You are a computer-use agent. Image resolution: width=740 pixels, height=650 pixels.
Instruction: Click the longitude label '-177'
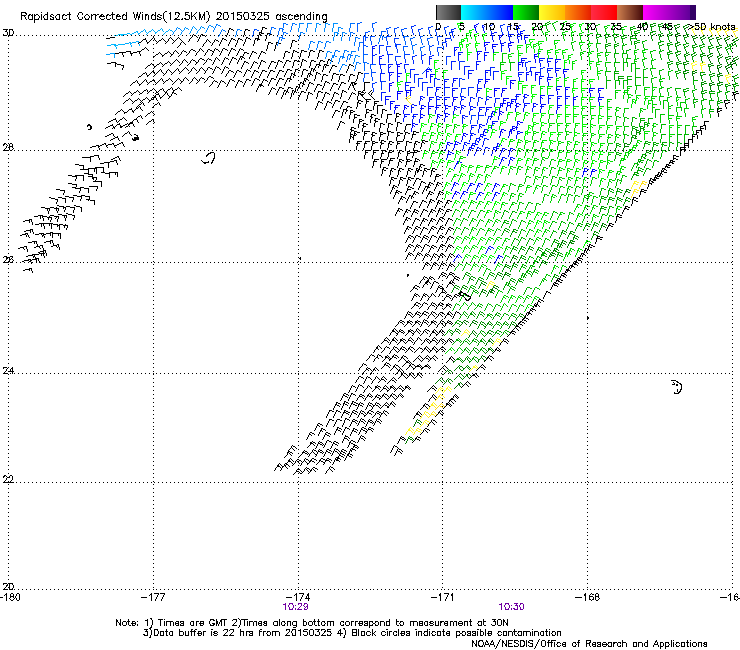(x=153, y=597)
